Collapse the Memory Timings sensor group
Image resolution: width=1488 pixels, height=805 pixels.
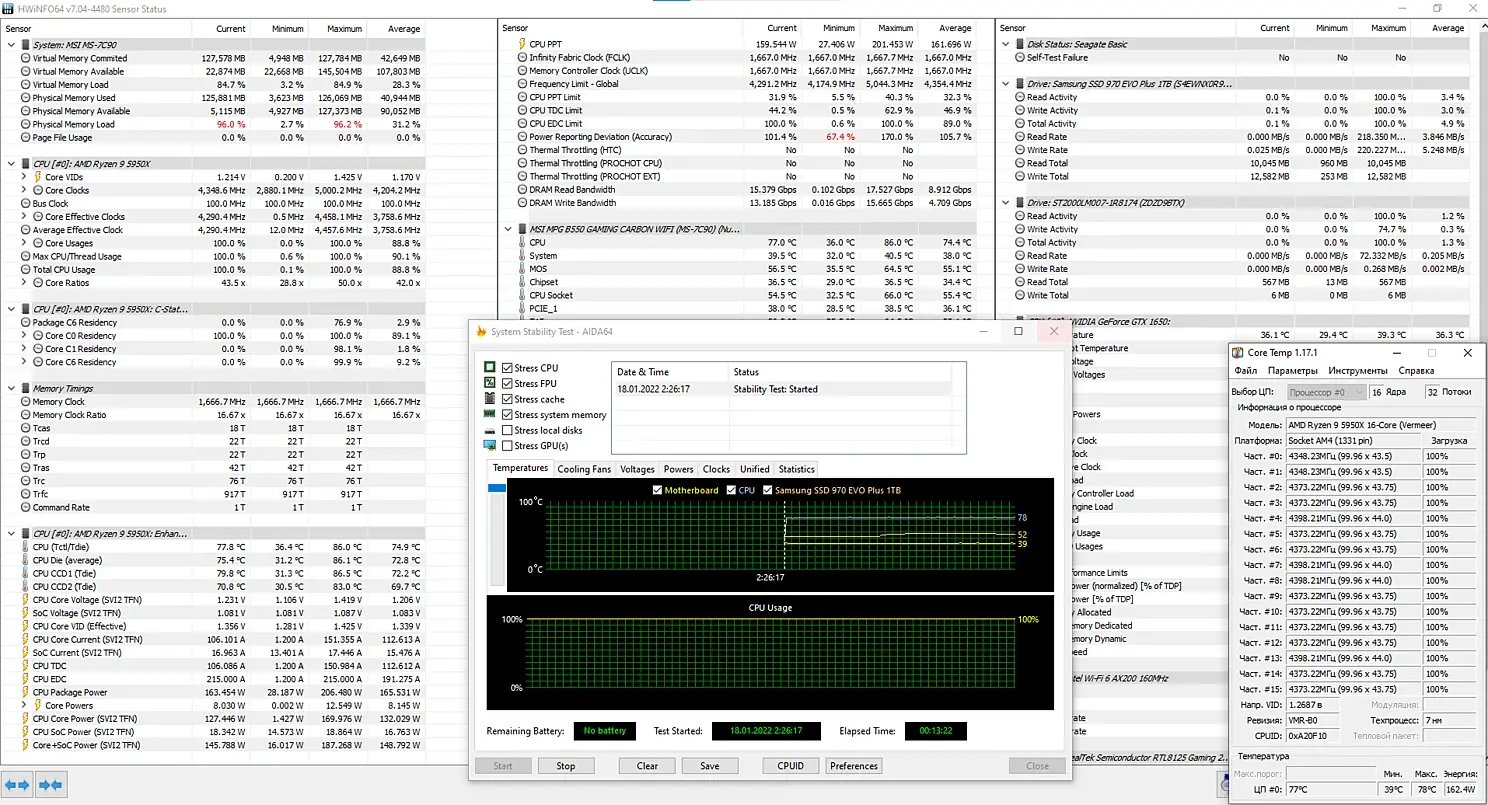click(x=12, y=388)
